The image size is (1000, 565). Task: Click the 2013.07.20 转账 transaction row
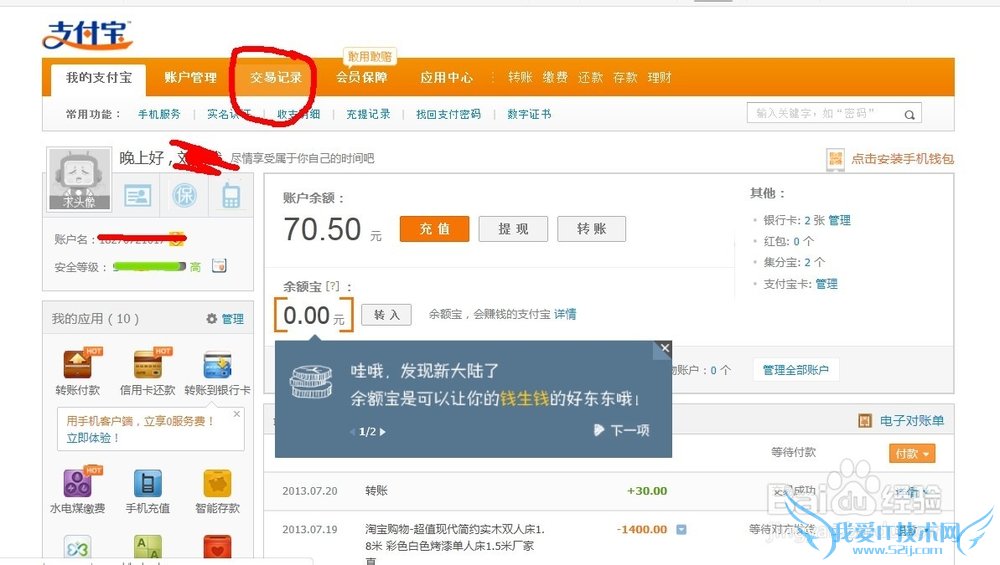point(609,491)
